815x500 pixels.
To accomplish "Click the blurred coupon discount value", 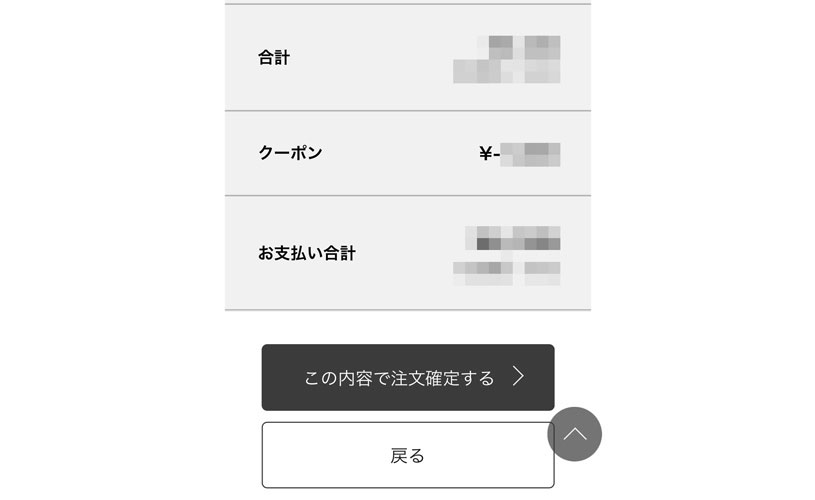I will coord(530,154).
